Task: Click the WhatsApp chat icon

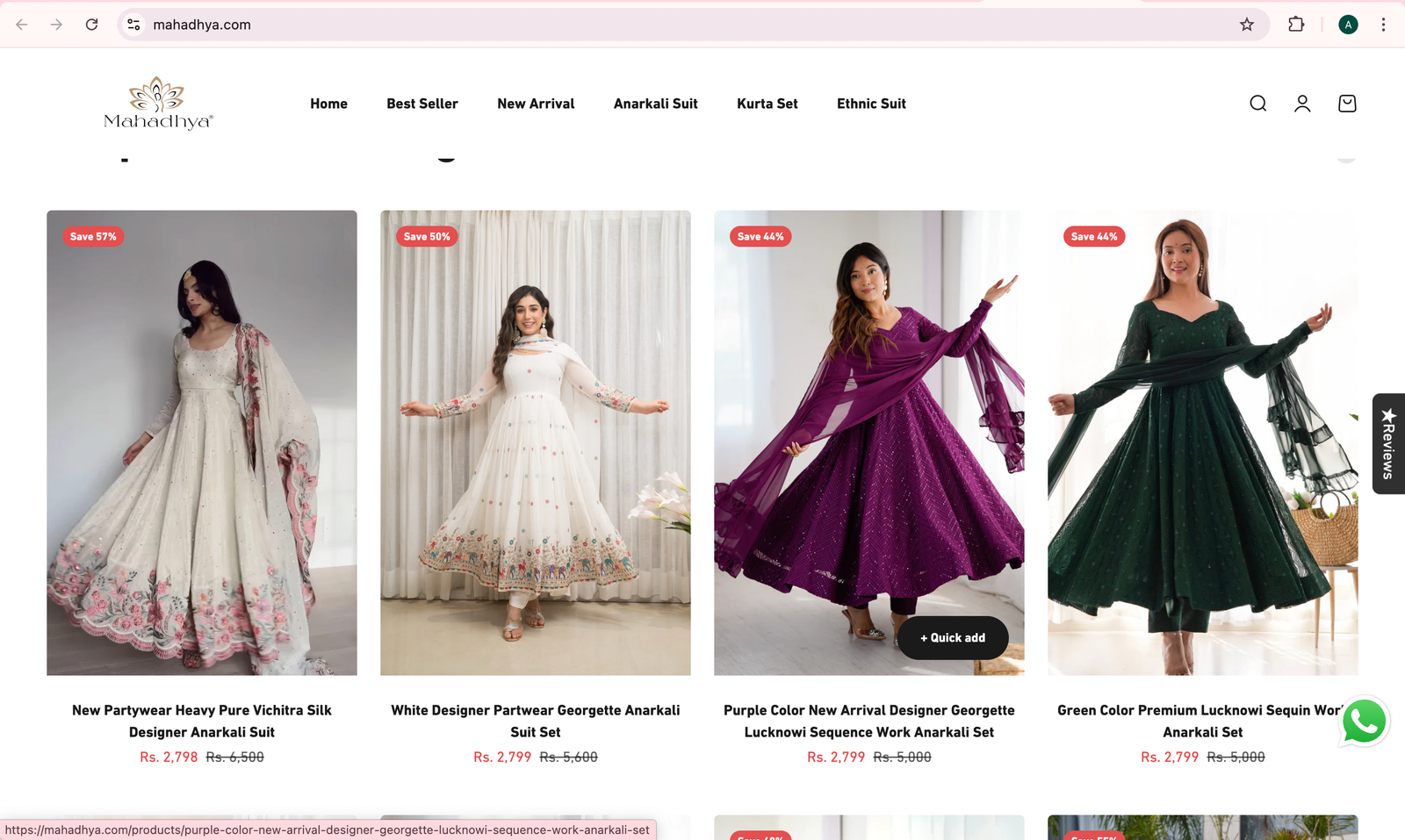Action: 1364,722
